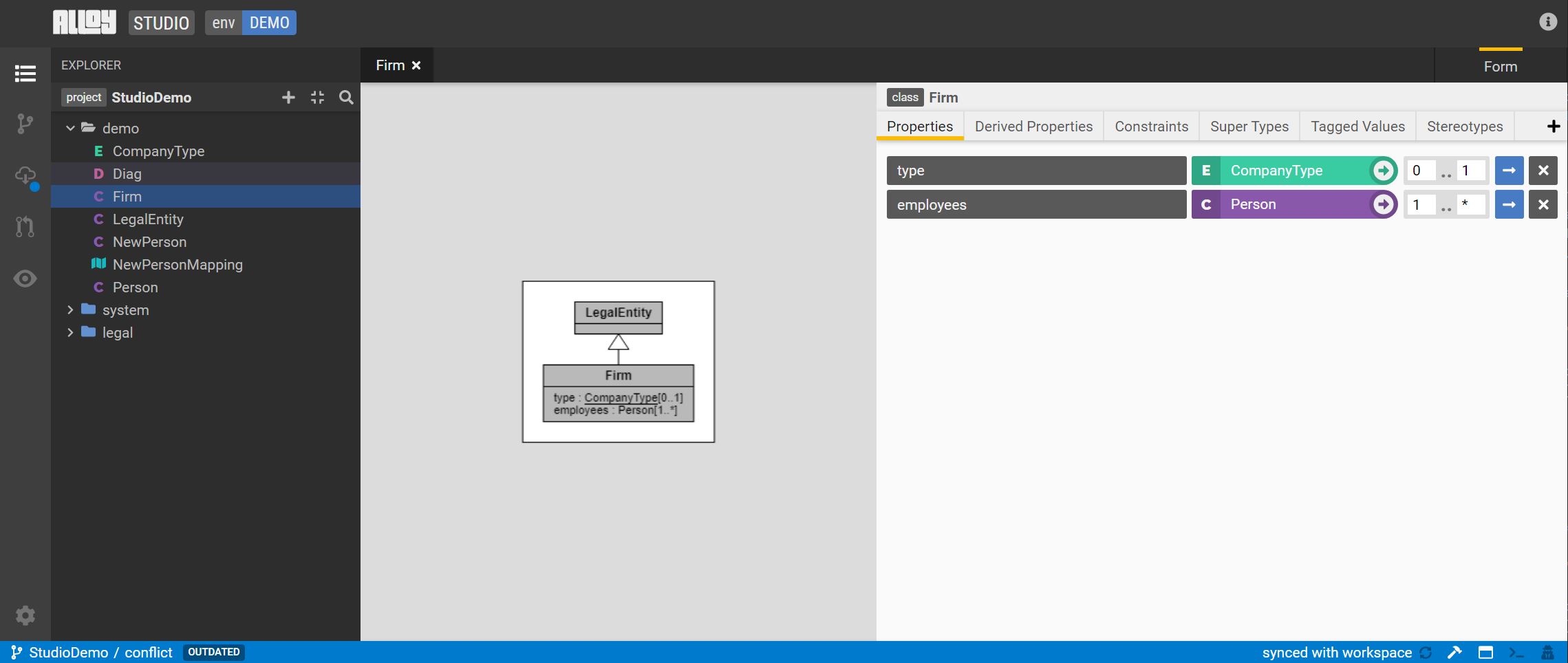Image resolution: width=1568 pixels, height=663 pixels.
Task: Open details arrow for type property
Action: pos(1509,171)
